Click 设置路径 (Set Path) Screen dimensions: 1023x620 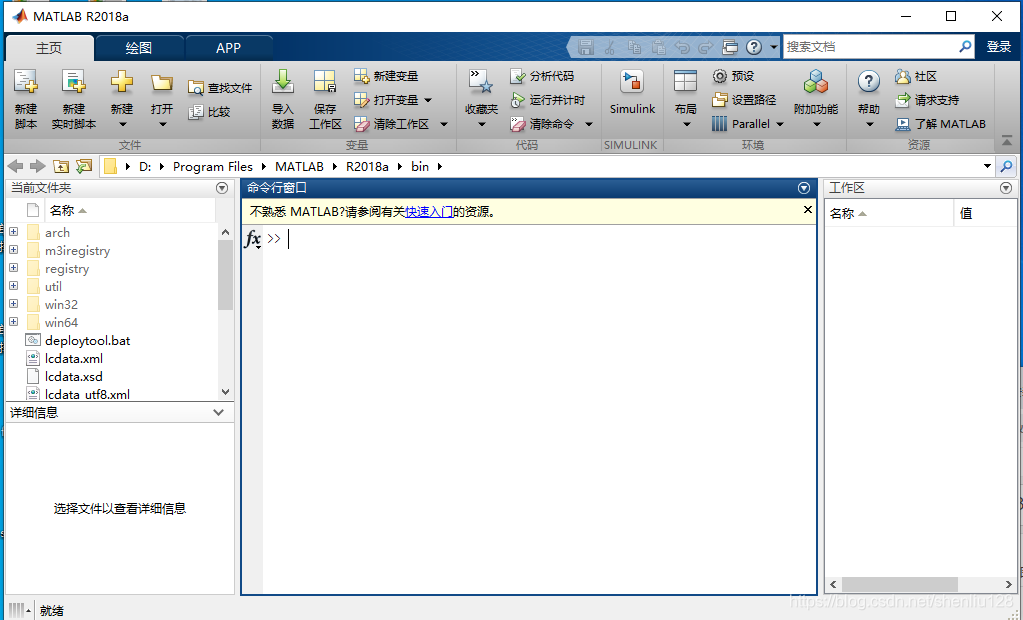tap(744, 100)
